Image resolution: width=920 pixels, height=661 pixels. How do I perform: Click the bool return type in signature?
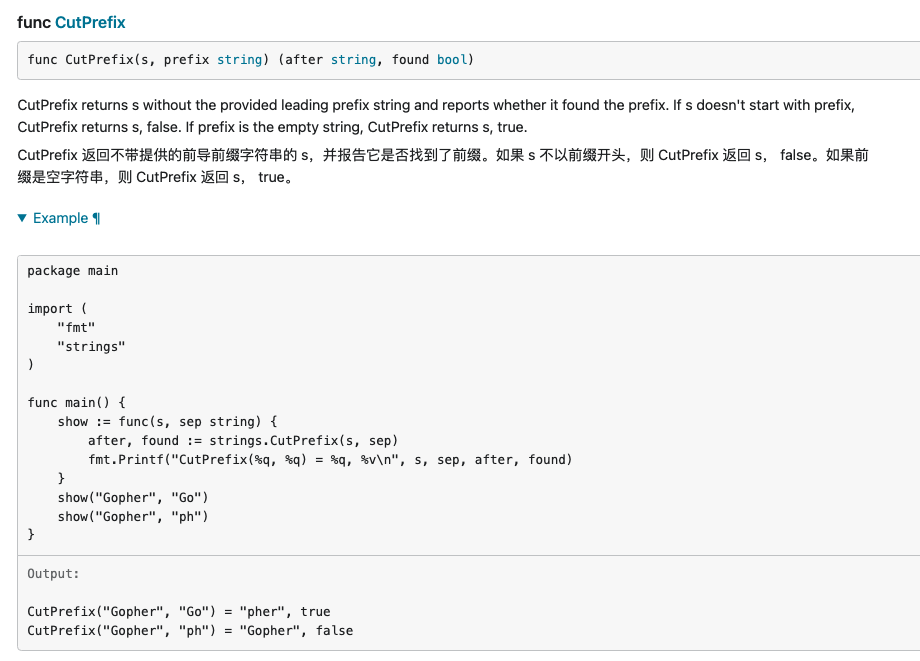click(451, 60)
